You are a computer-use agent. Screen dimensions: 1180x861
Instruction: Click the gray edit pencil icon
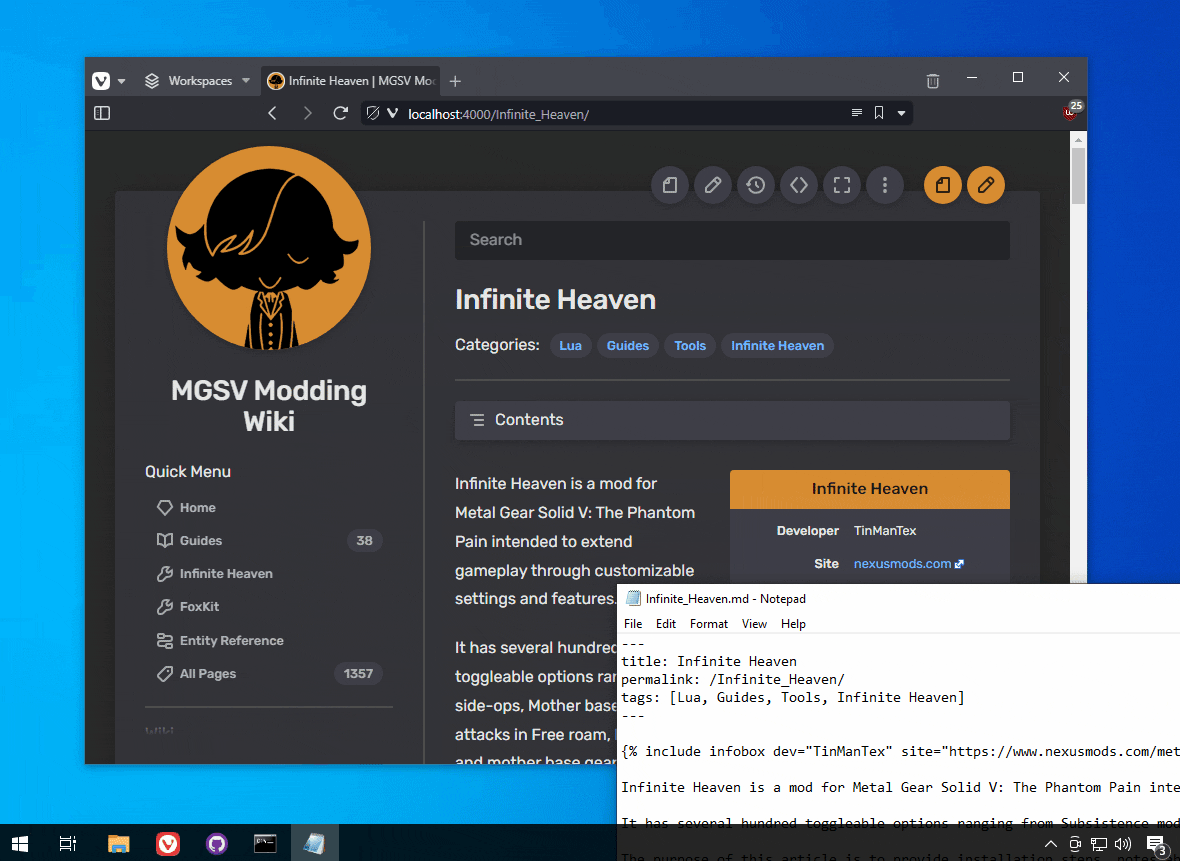(x=713, y=185)
